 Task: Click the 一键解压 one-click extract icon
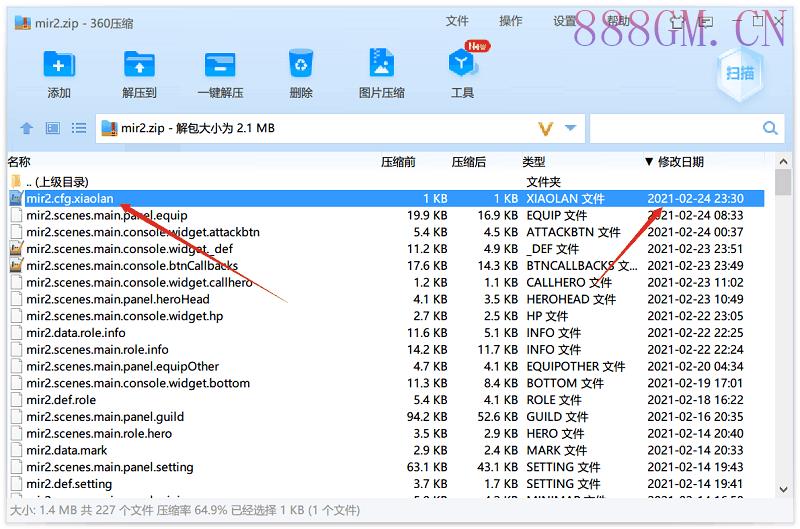tap(220, 65)
